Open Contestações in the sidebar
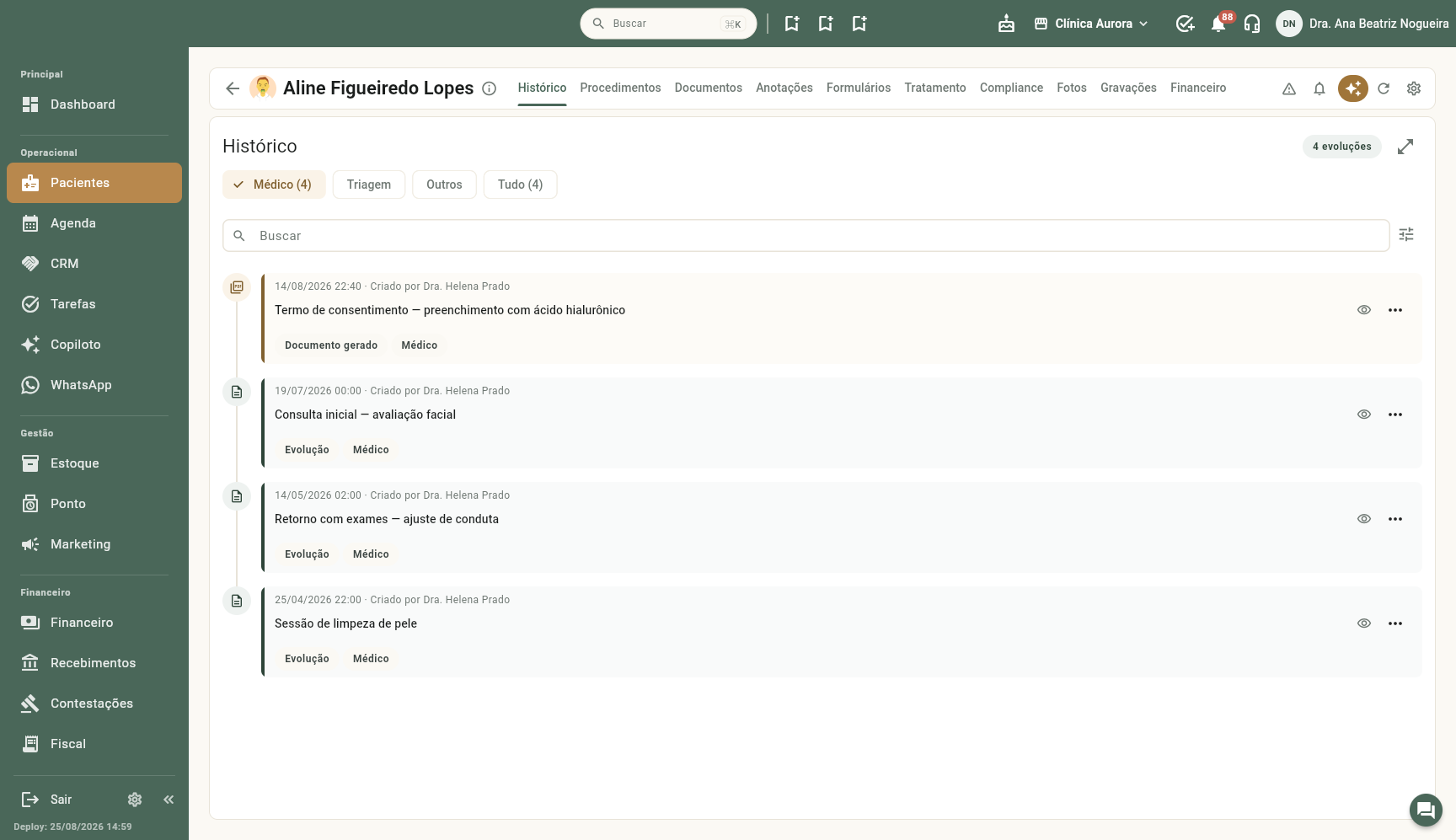Viewport: 1456px width, 840px height. [x=94, y=704]
